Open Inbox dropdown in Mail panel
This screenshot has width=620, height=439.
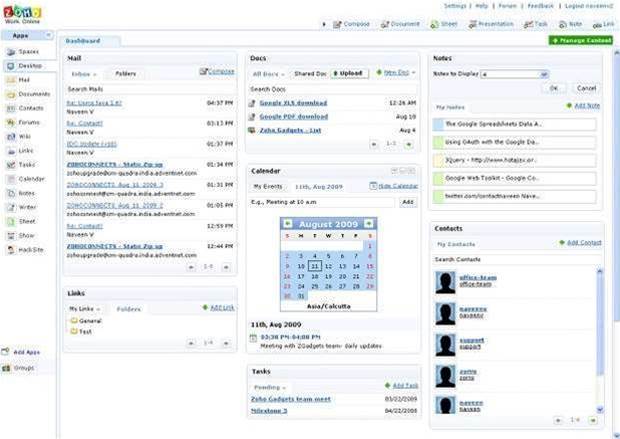point(84,74)
